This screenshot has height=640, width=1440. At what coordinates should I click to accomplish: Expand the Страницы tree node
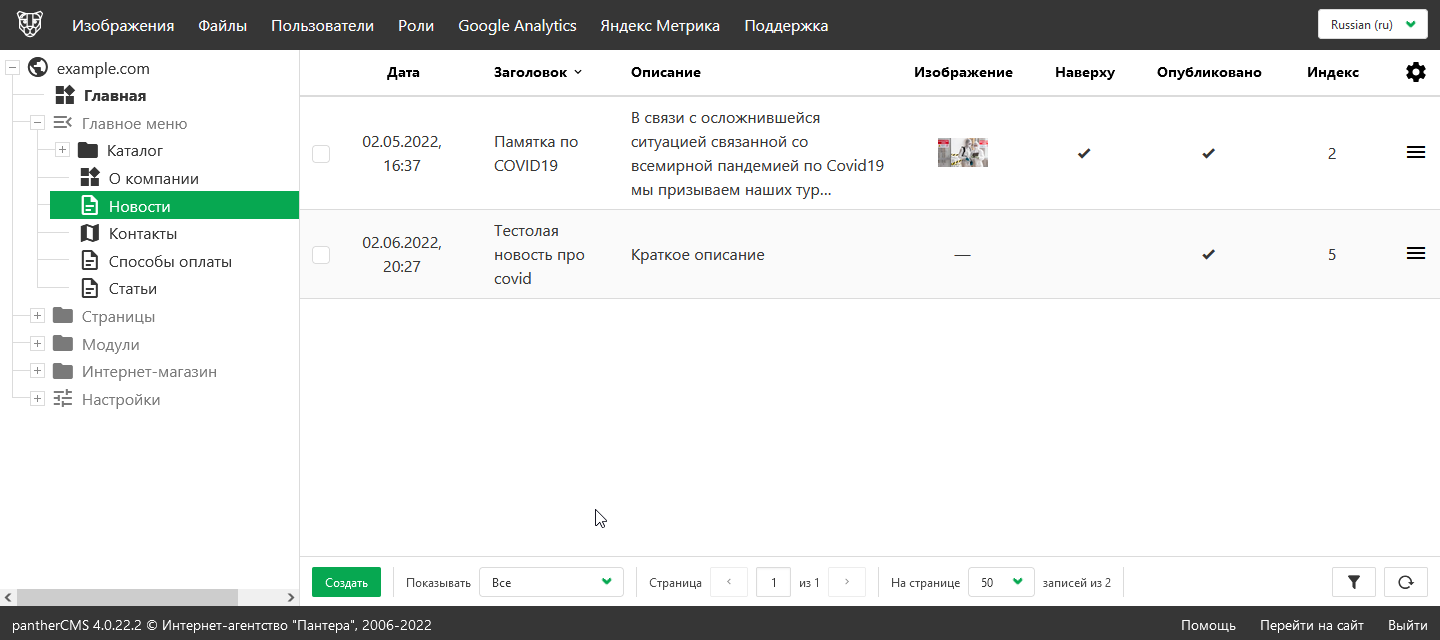(37, 317)
